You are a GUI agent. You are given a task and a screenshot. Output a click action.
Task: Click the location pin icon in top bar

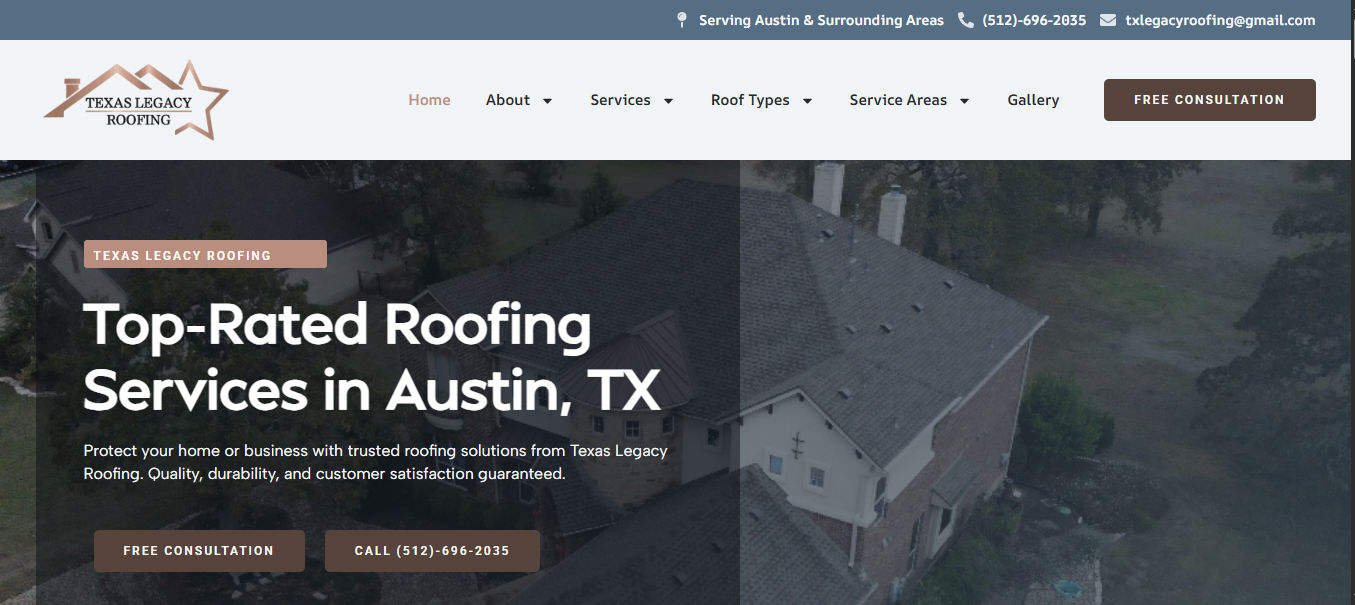click(682, 20)
